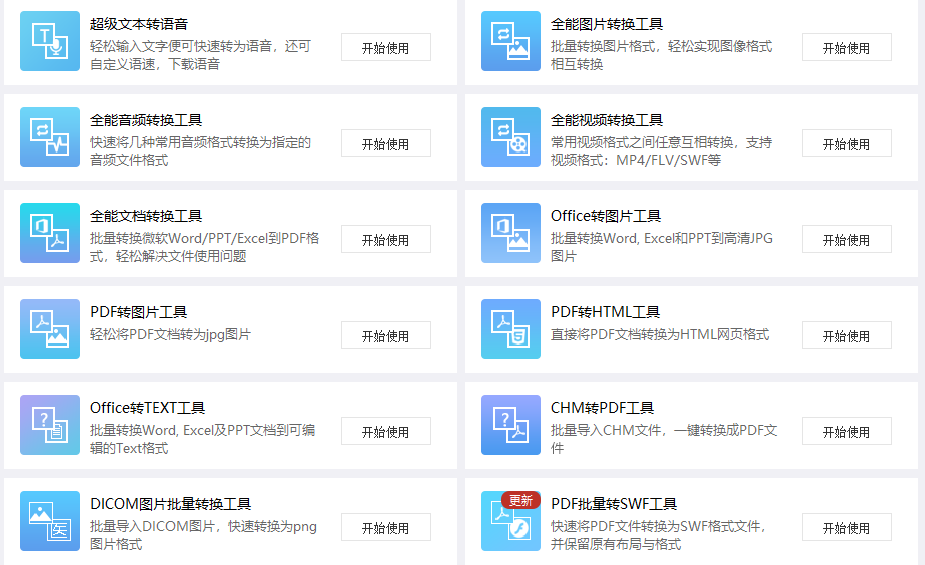Viewport: 925px width, 565px height.
Task: Click description starting 快速将几种常用音频格式
Action: click(x=201, y=151)
